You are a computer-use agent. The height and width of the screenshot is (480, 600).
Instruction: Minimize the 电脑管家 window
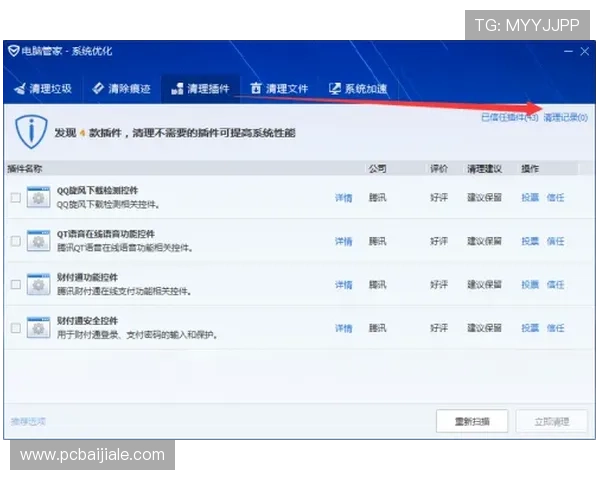click(x=568, y=51)
